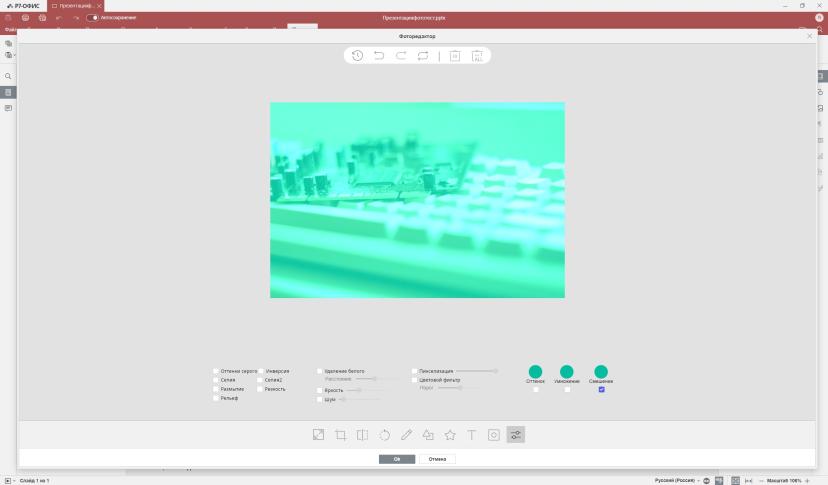Enable the Сепия checkbox

click(x=216, y=380)
